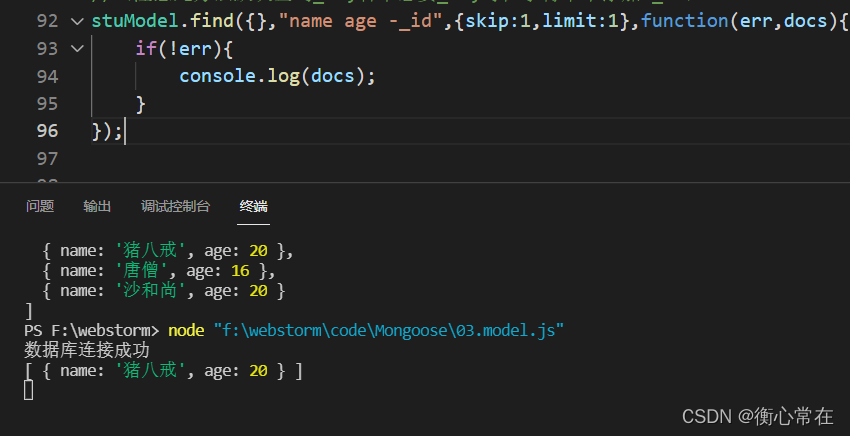Viewport: 850px width, 436px height.
Task: Click line number 94 in the gutter
Action: [x=47, y=76]
